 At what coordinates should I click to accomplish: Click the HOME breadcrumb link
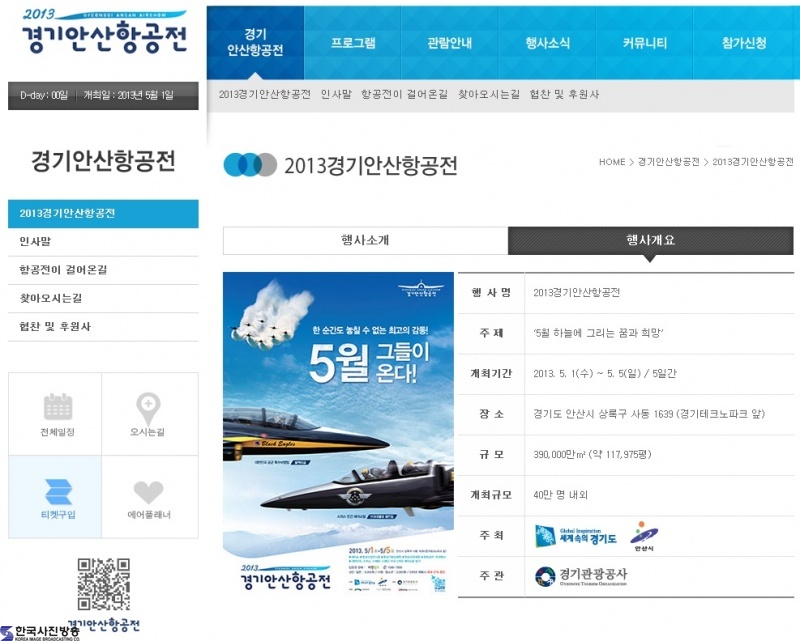click(x=612, y=162)
